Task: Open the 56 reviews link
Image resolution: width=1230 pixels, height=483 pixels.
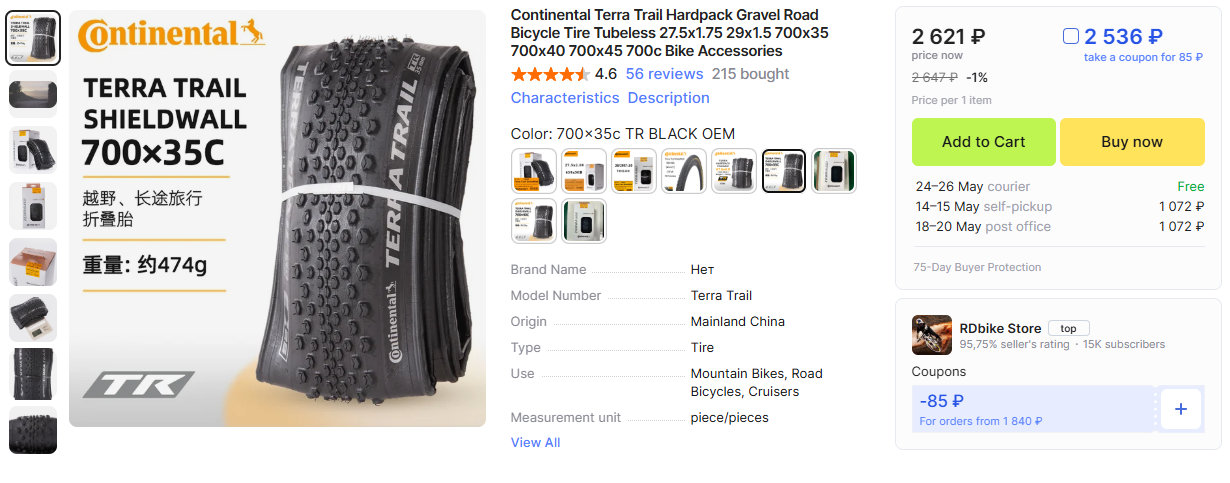Action: click(x=664, y=74)
